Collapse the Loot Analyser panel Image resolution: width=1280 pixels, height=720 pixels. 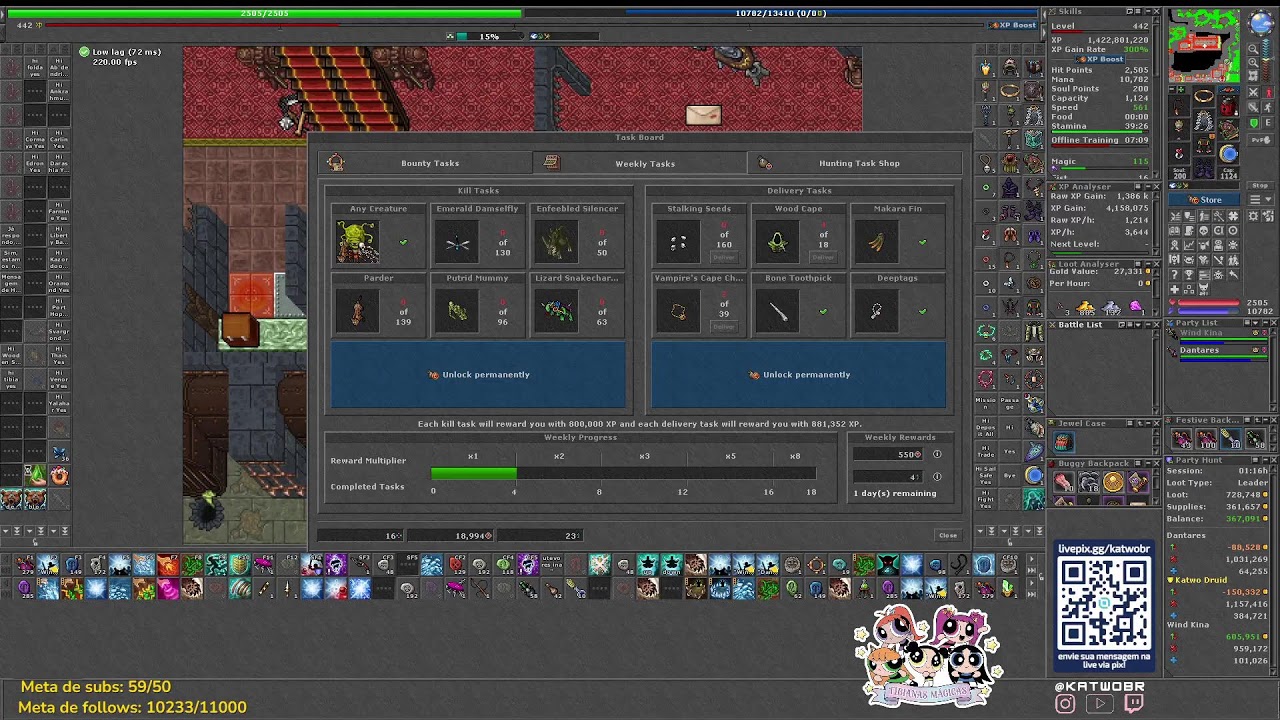[x=1146, y=264]
